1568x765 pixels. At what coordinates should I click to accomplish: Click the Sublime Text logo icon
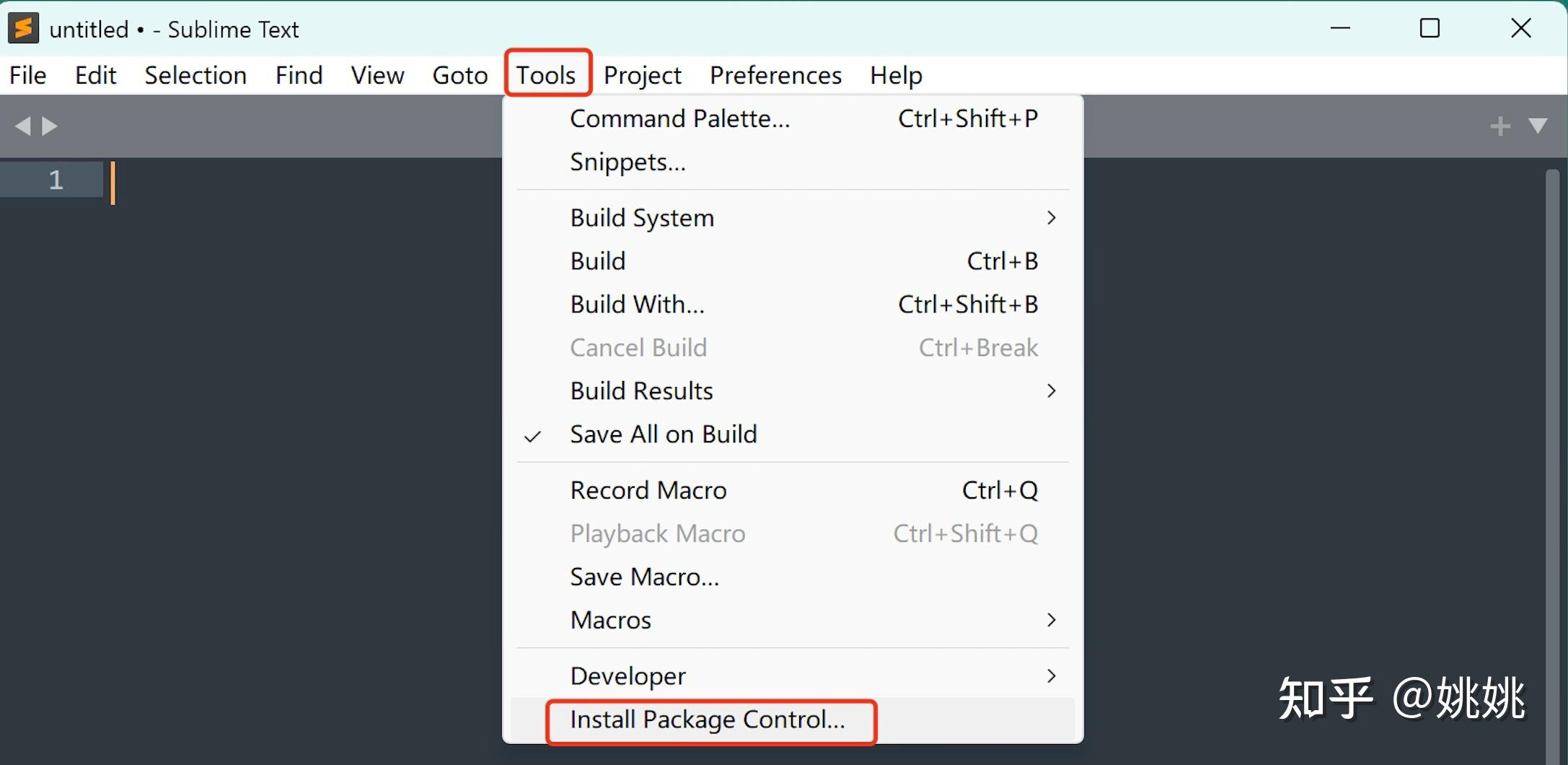(23, 29)
